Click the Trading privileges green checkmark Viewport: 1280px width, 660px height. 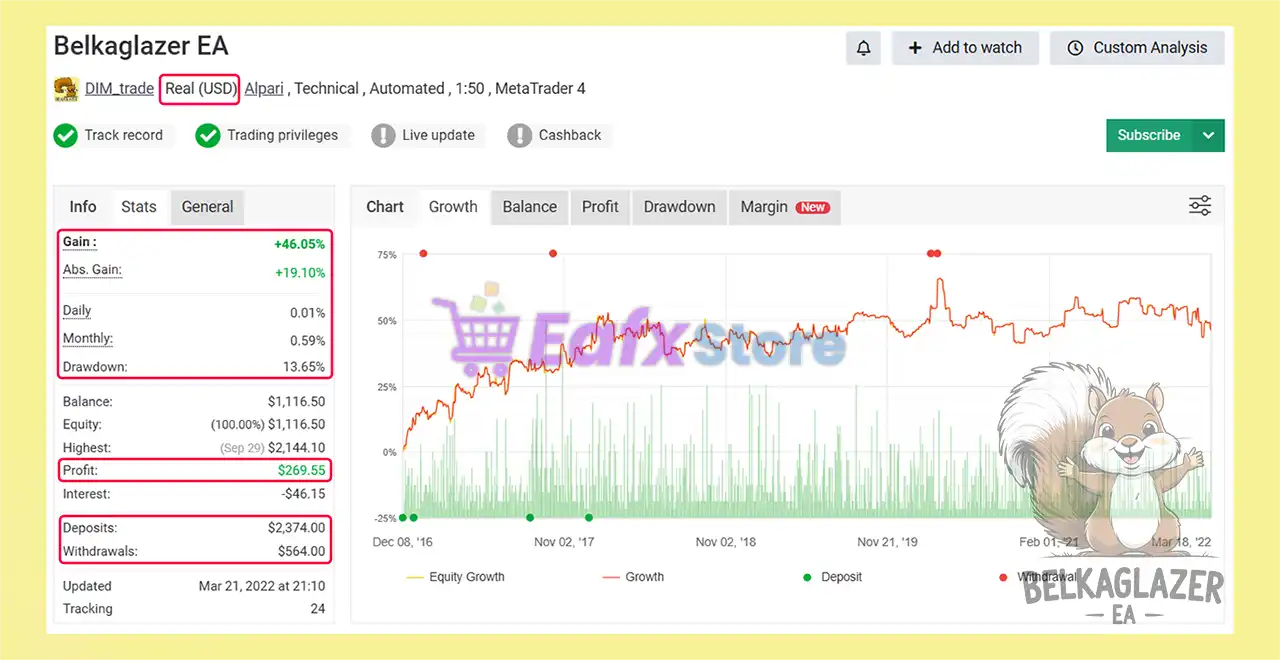coord(208,135)
